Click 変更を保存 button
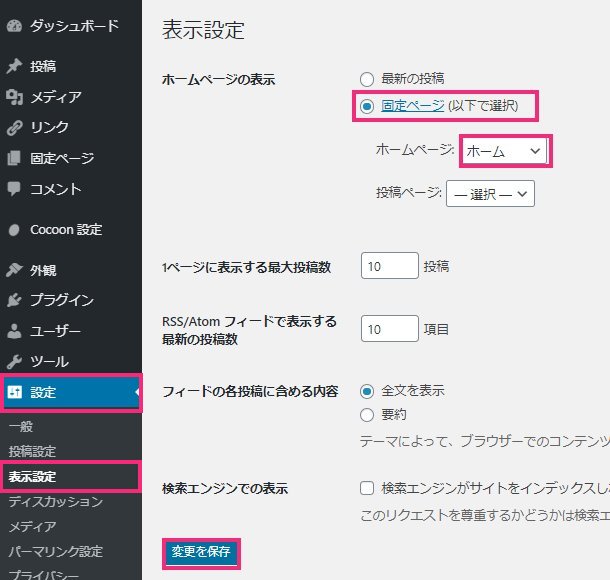This screenshot has height=580, width=610. 201,552
